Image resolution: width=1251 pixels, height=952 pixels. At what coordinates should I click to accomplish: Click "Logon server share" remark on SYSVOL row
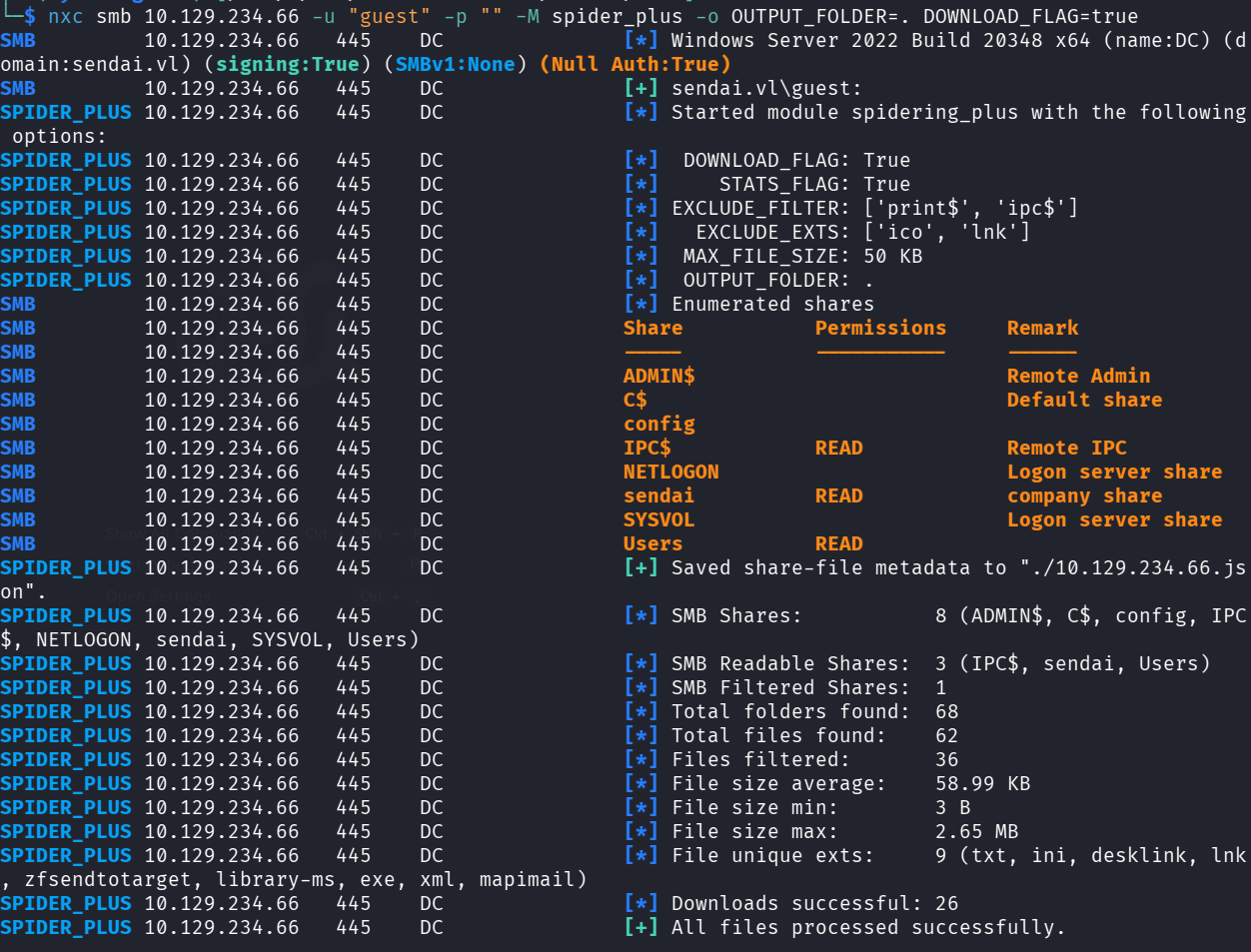point(1115,519)
